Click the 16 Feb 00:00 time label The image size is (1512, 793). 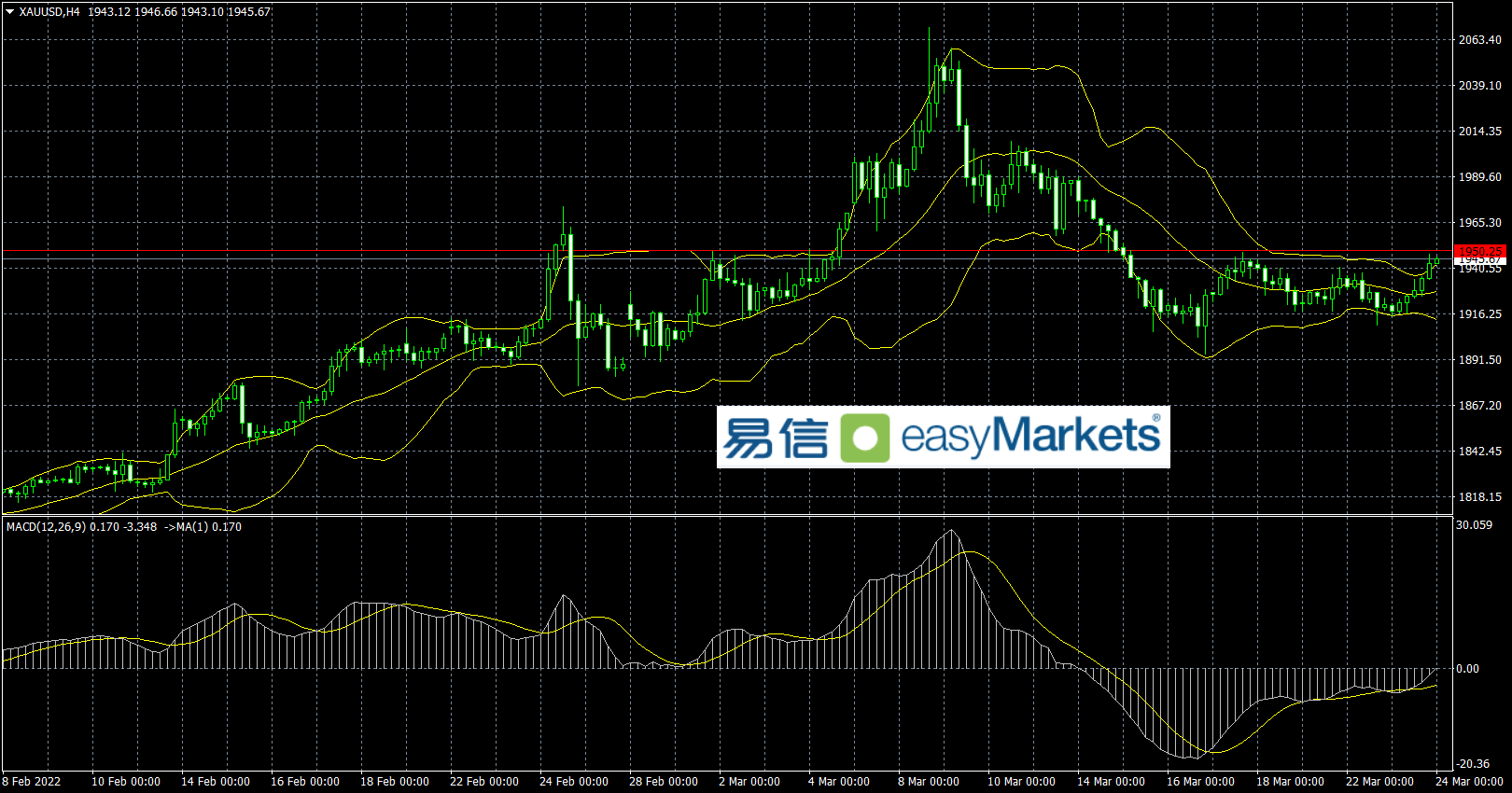305,782
